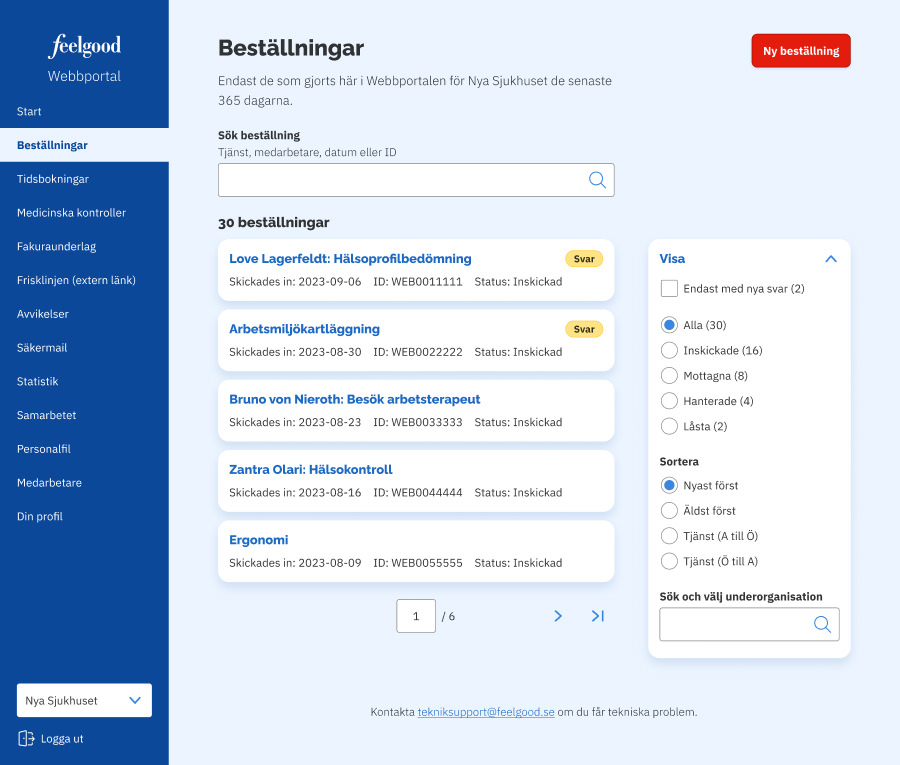Click 'Skickades in: 2023-08-16' text
The height and width of the screenshot is (765, 900).
point(295,493)
